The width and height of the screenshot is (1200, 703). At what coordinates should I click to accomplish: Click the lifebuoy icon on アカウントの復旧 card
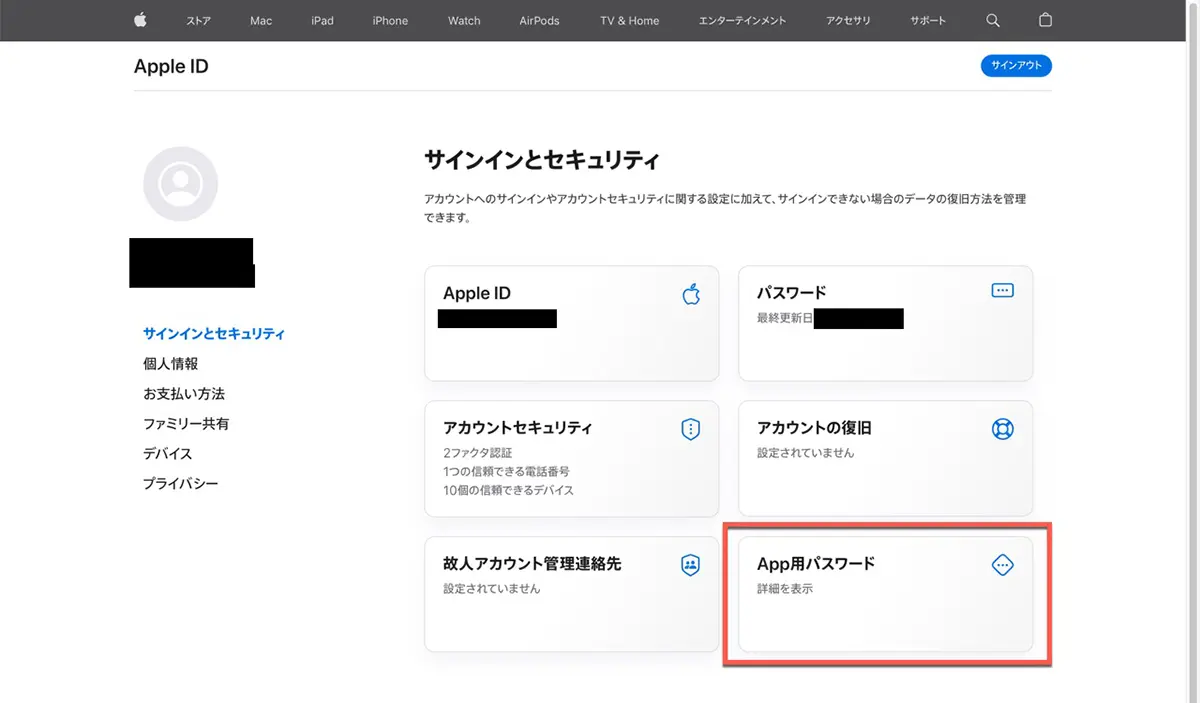[x=1002, y=429]
